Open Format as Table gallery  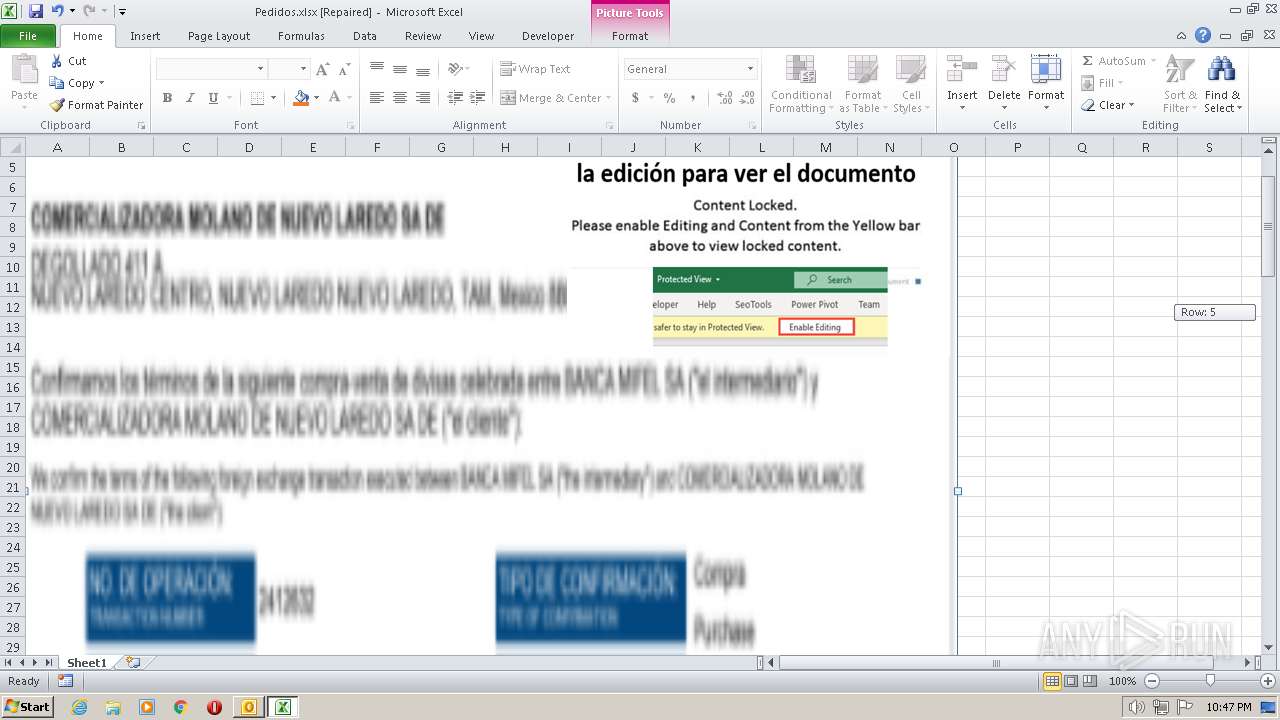pyautogui.click(x=862, y=85)
